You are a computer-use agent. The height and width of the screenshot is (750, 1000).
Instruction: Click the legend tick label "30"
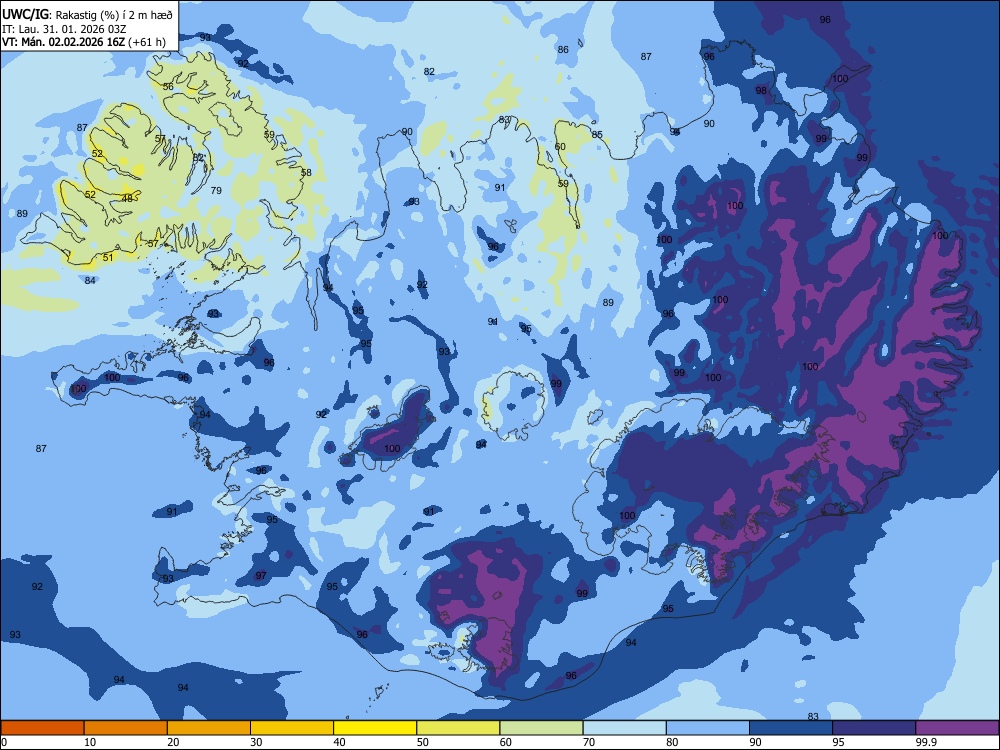pyautogui.click(x=256, y=742)
